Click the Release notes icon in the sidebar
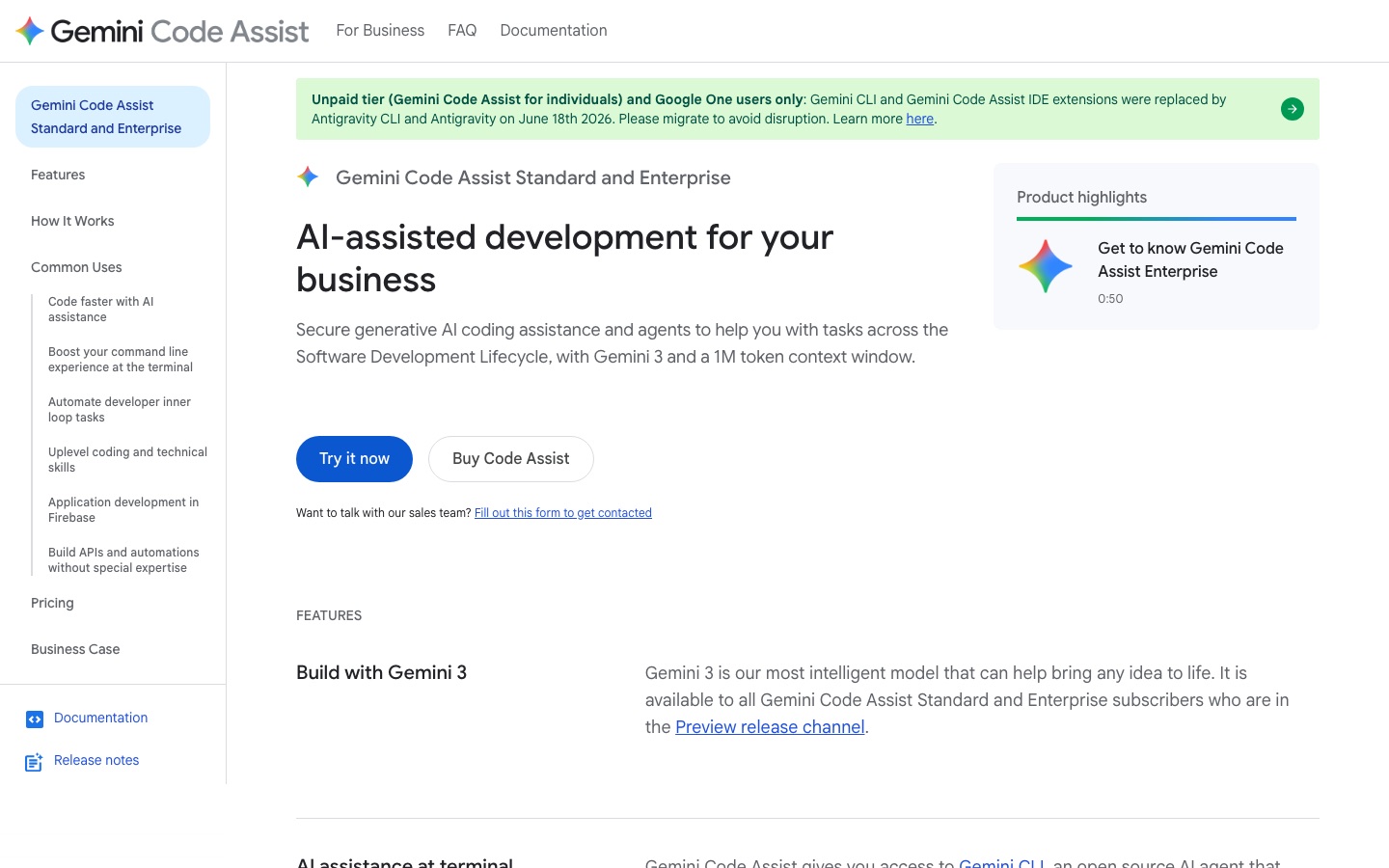Viewport: 1389px width, 868px height. pos(35,762)
